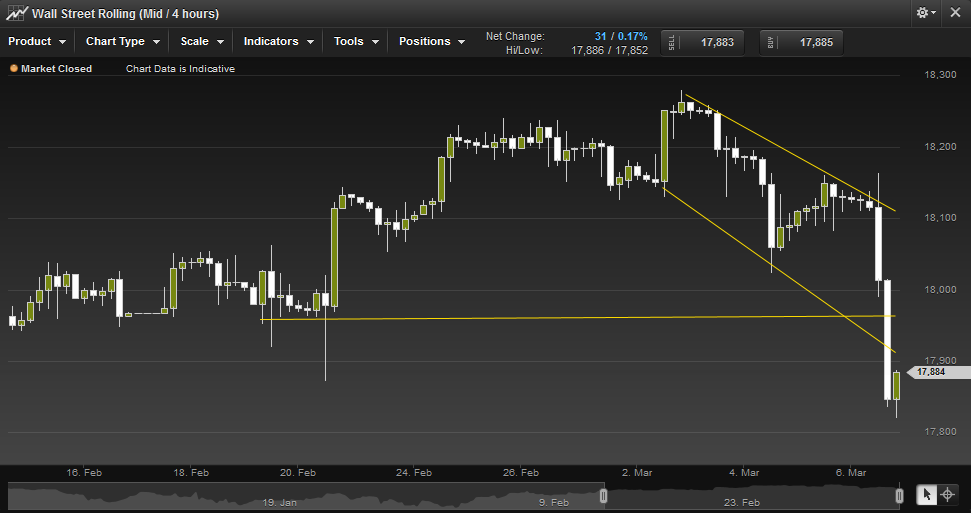Click the orange Market Closed status dot
971x513 pixels.
(14, 69)
